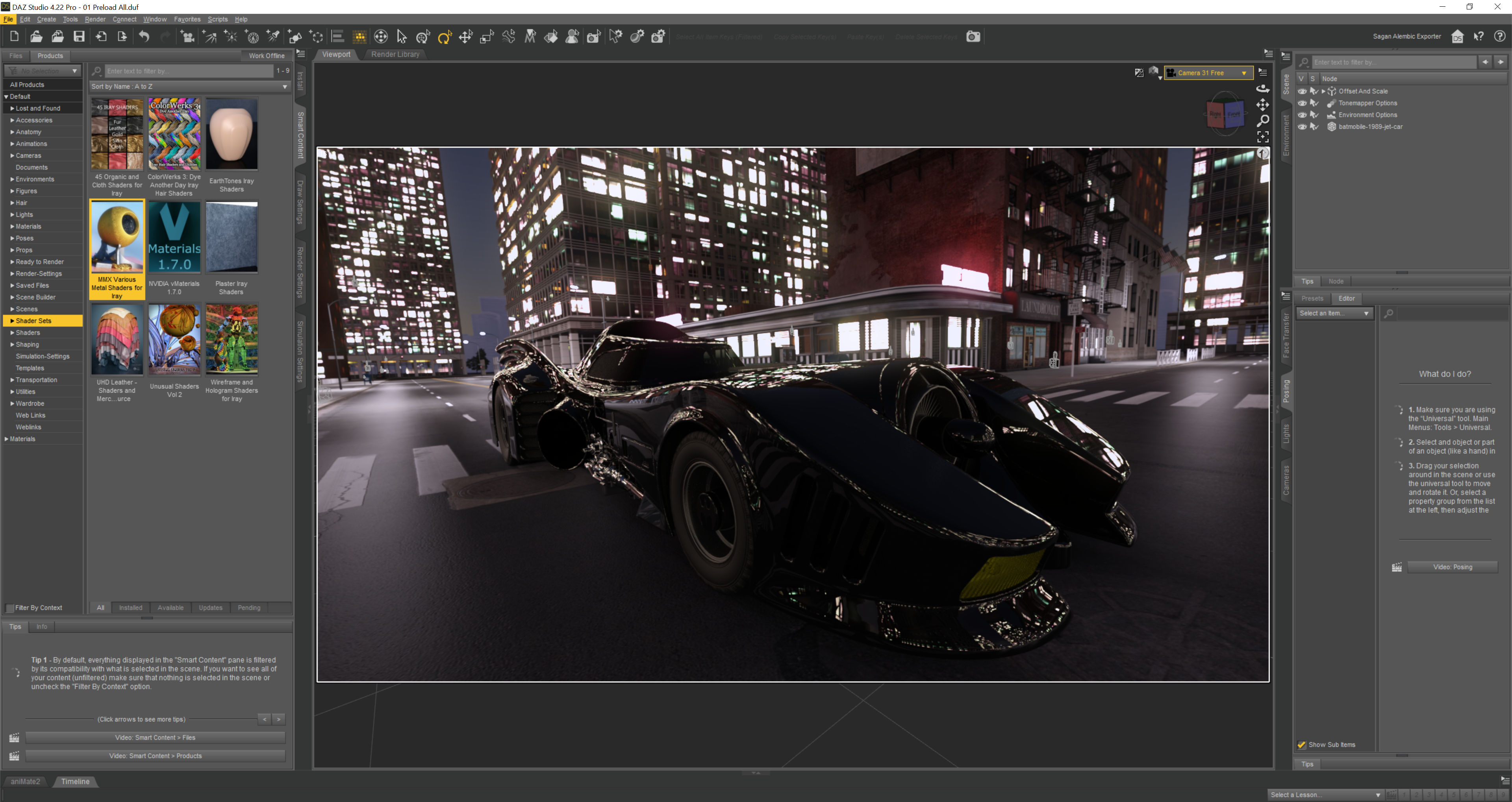Toggle visibility eye for Tonemapper Options
The image size is (1512, 802).
1302,103
